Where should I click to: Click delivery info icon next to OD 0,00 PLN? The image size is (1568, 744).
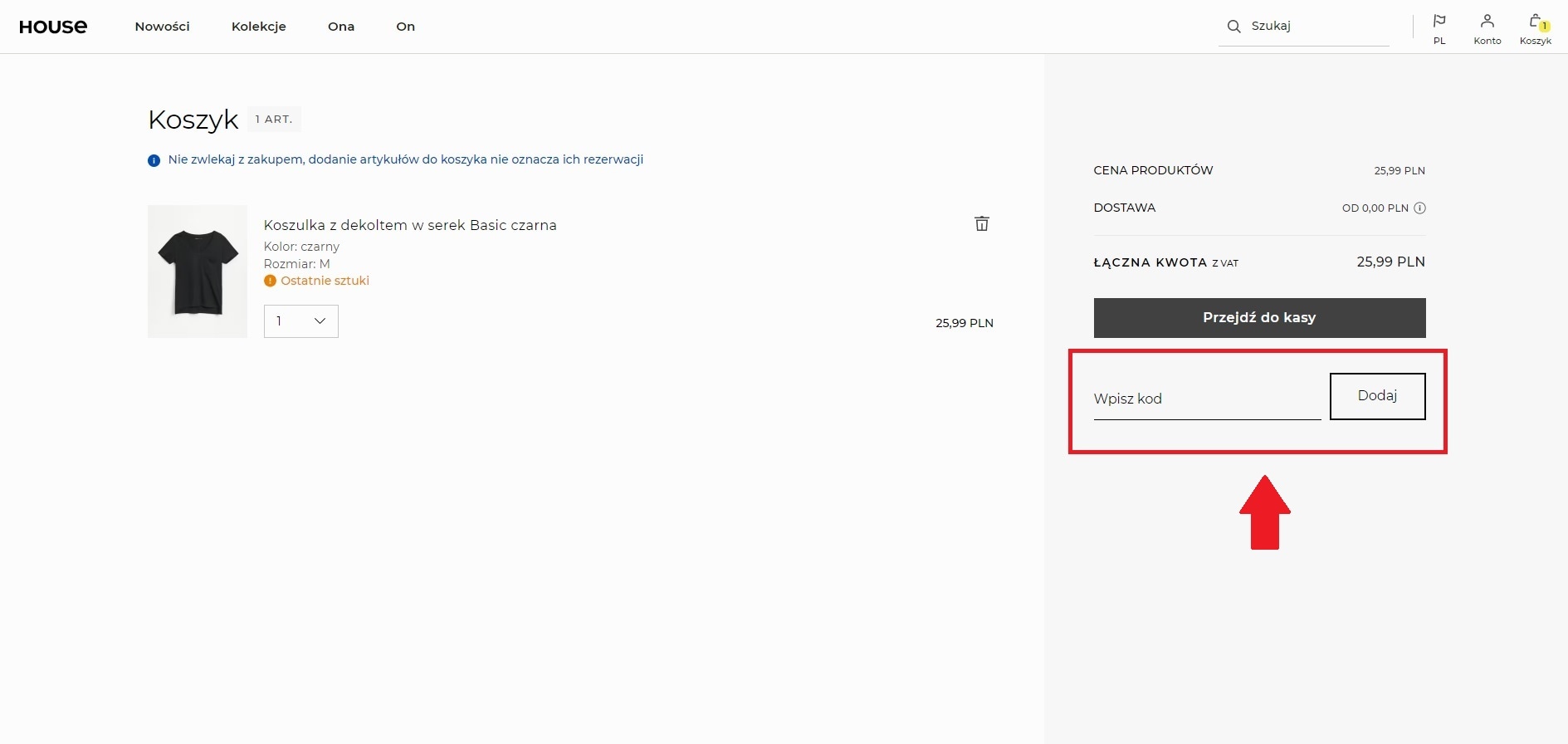coord(1419,208)
